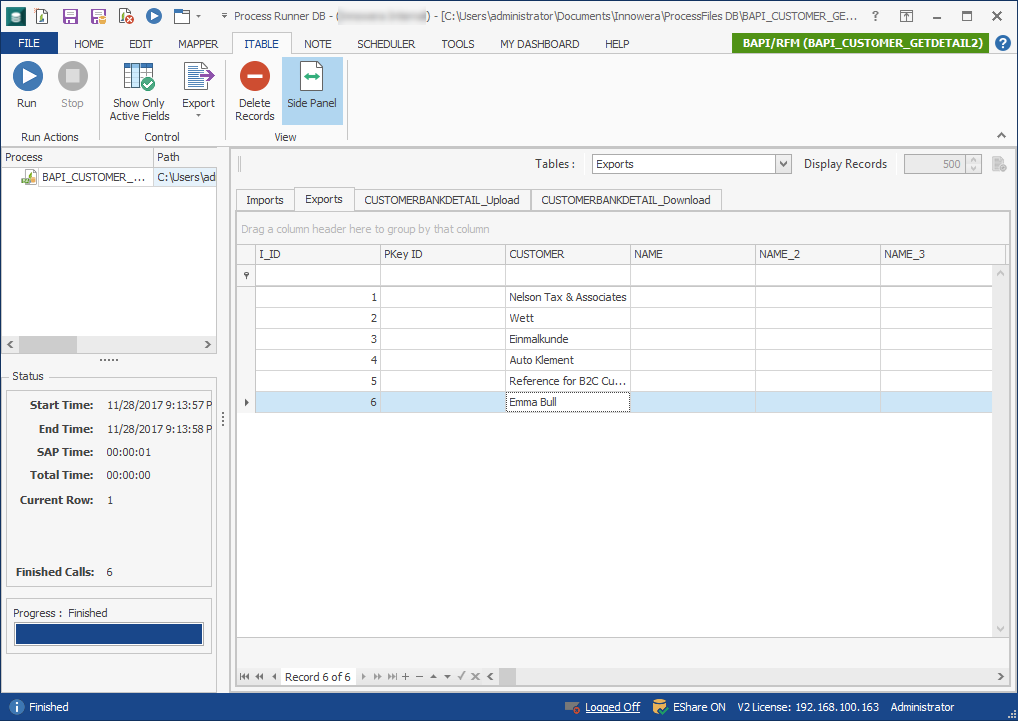Click the save icon in quick access toolbar
The image size is (1020, 721).
coord(70,16)
